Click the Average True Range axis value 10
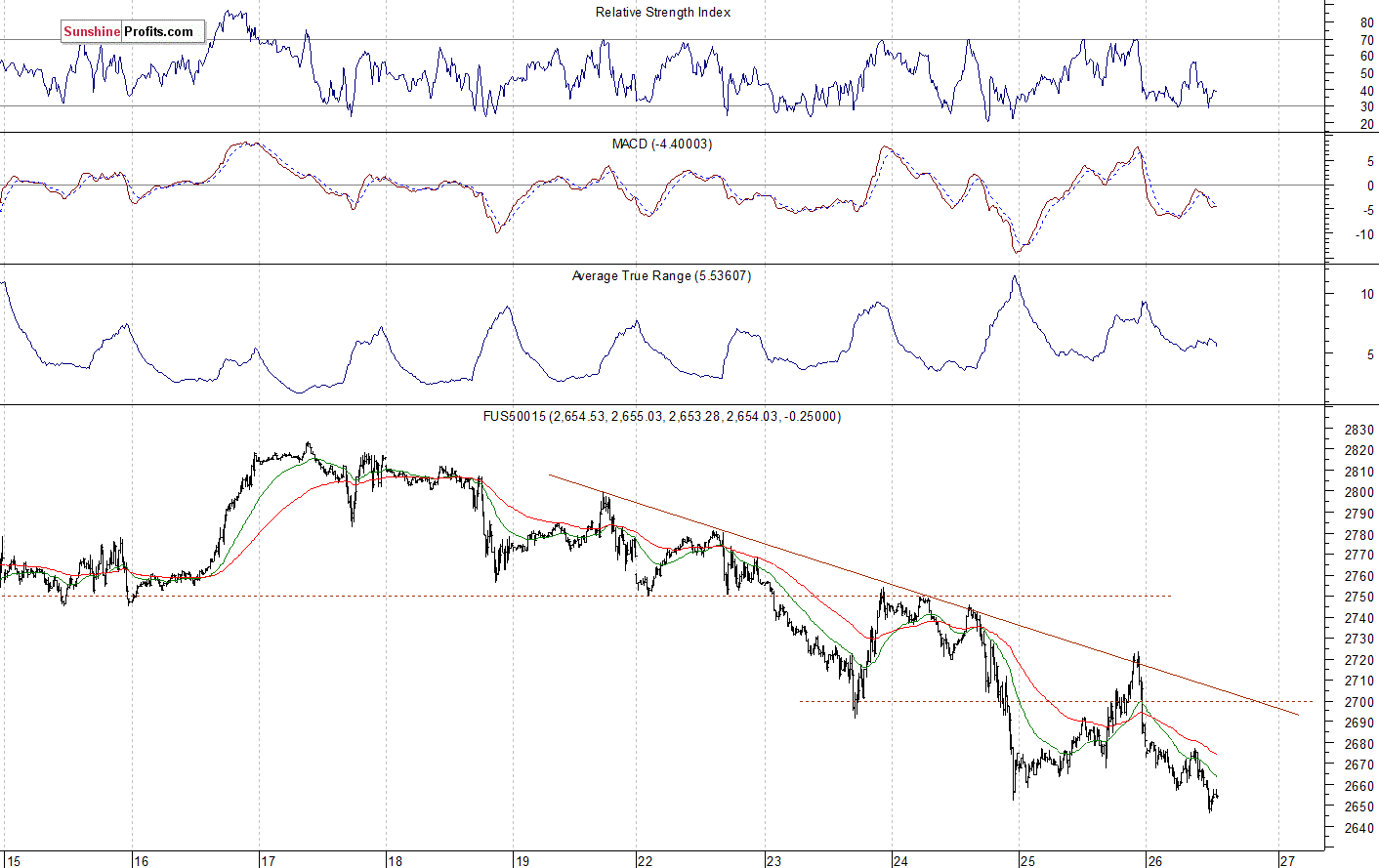Image resolution: width=1379 pixels, height=868 pixels. [1367, 295]
